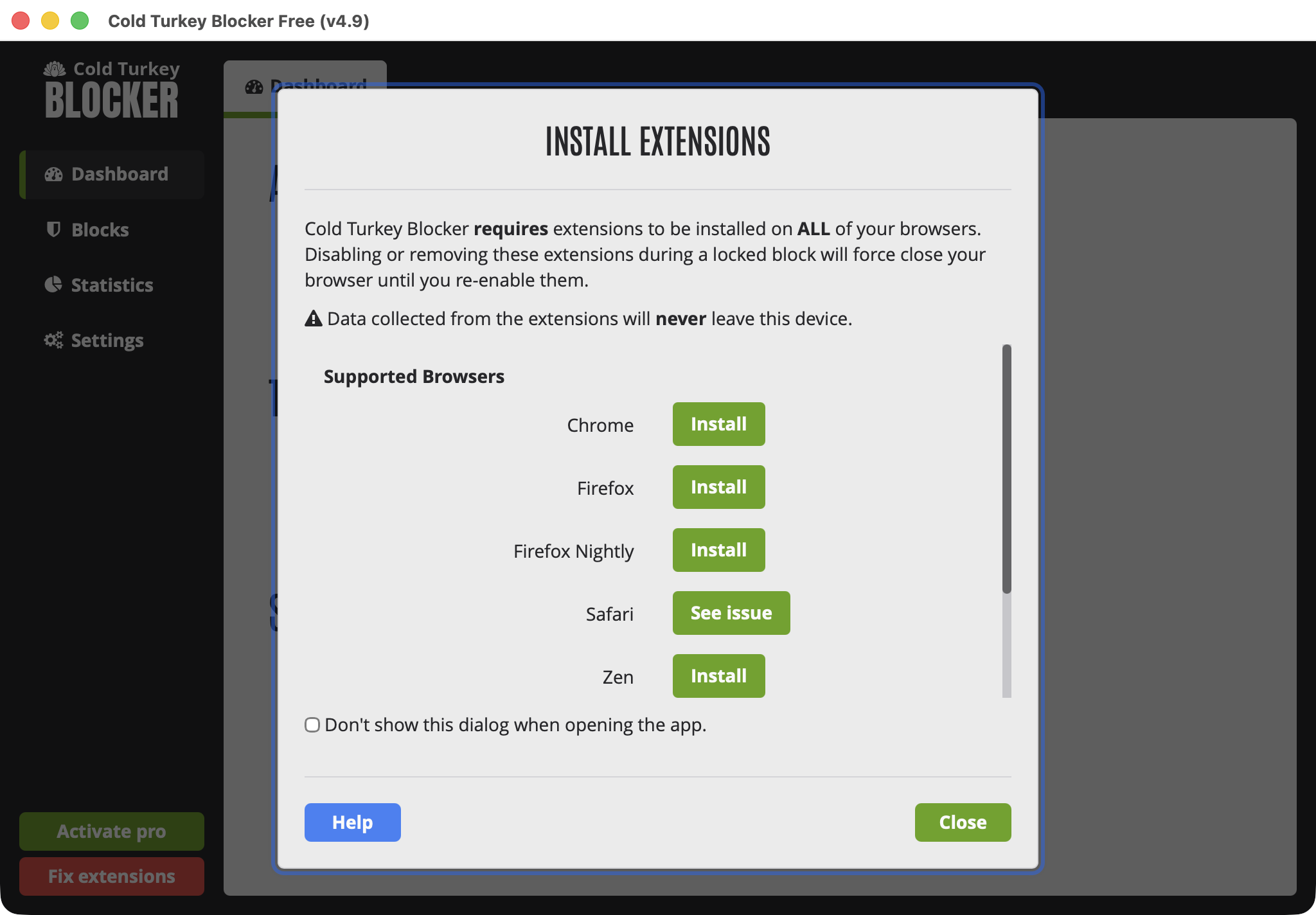This screenshot has height=915, width=1316.
Task: Click the Settings gears icon in sidebar
Action: point(53,340)
